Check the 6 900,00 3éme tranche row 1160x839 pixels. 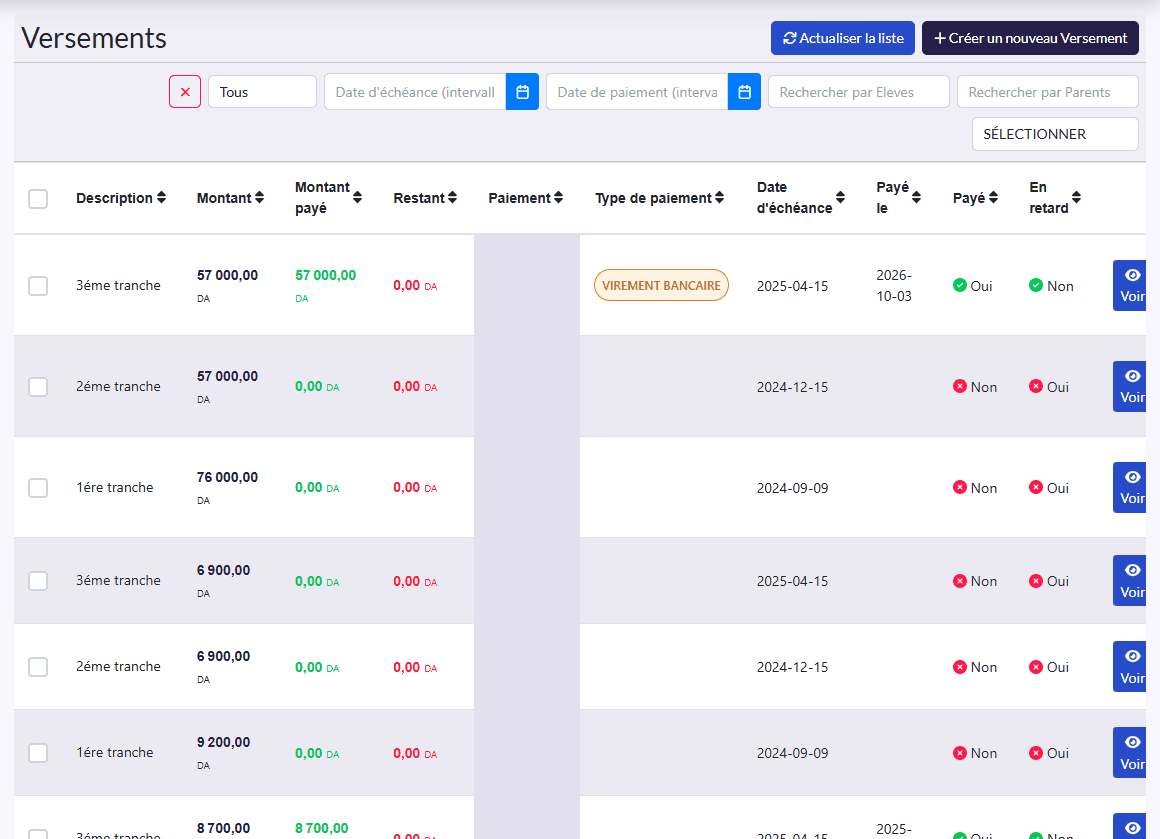38,581
